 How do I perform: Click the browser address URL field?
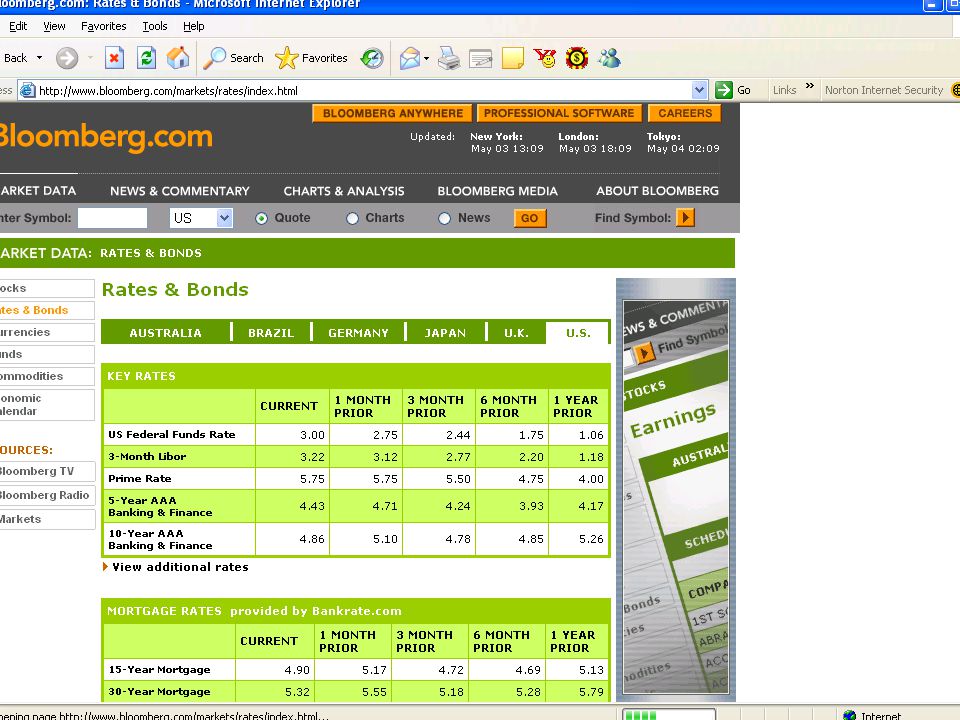point(364,91)
